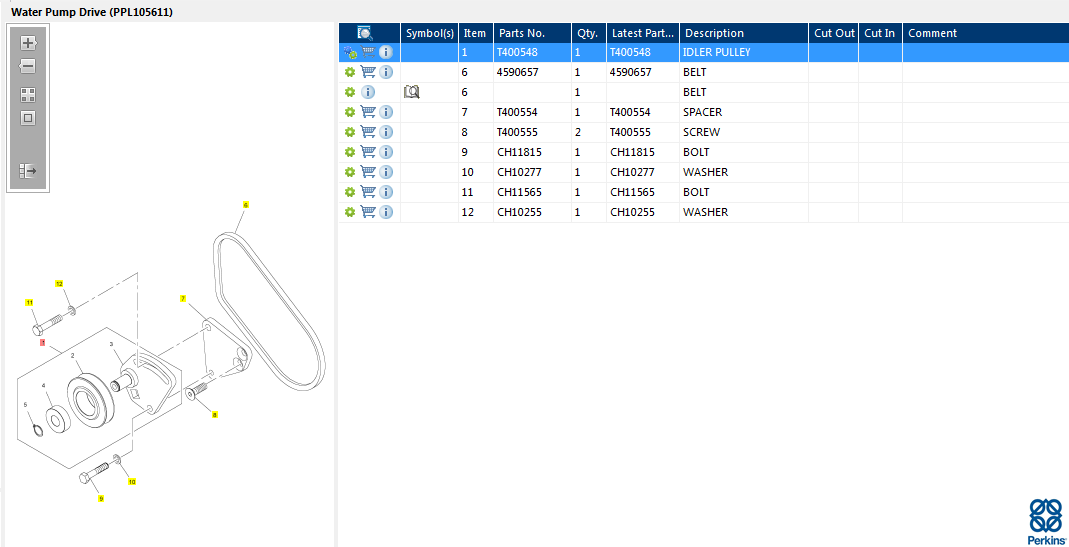The width and height of the screenshot is (1069, 547).
Task: Show info for BOLT CH11565
Action: 386,192
